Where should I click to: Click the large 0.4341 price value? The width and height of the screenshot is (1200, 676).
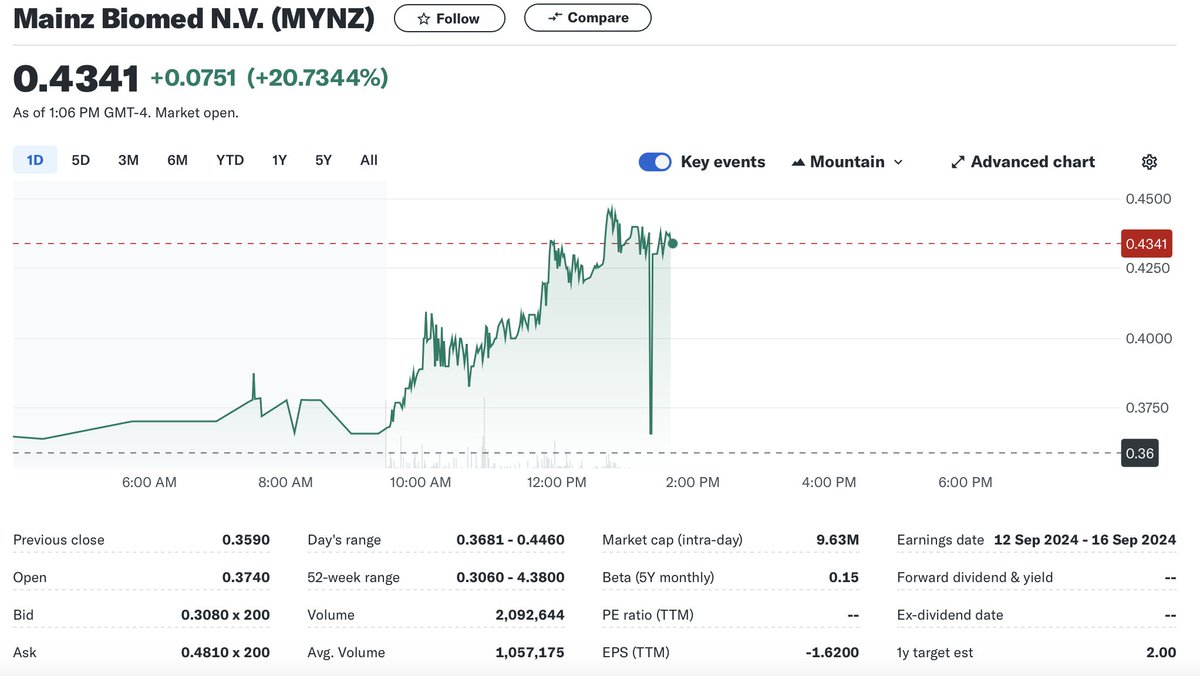[x=76, y=78]
